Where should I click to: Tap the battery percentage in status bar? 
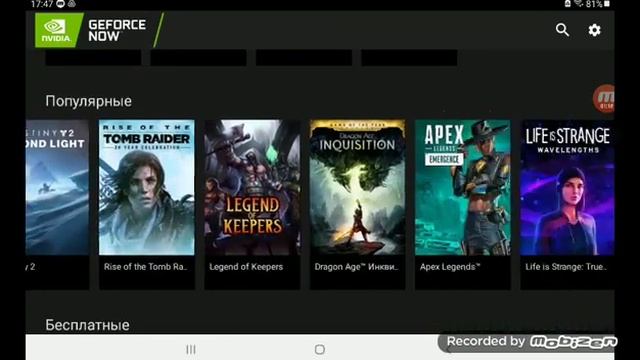pyautogui.click(x=594, y=4)
